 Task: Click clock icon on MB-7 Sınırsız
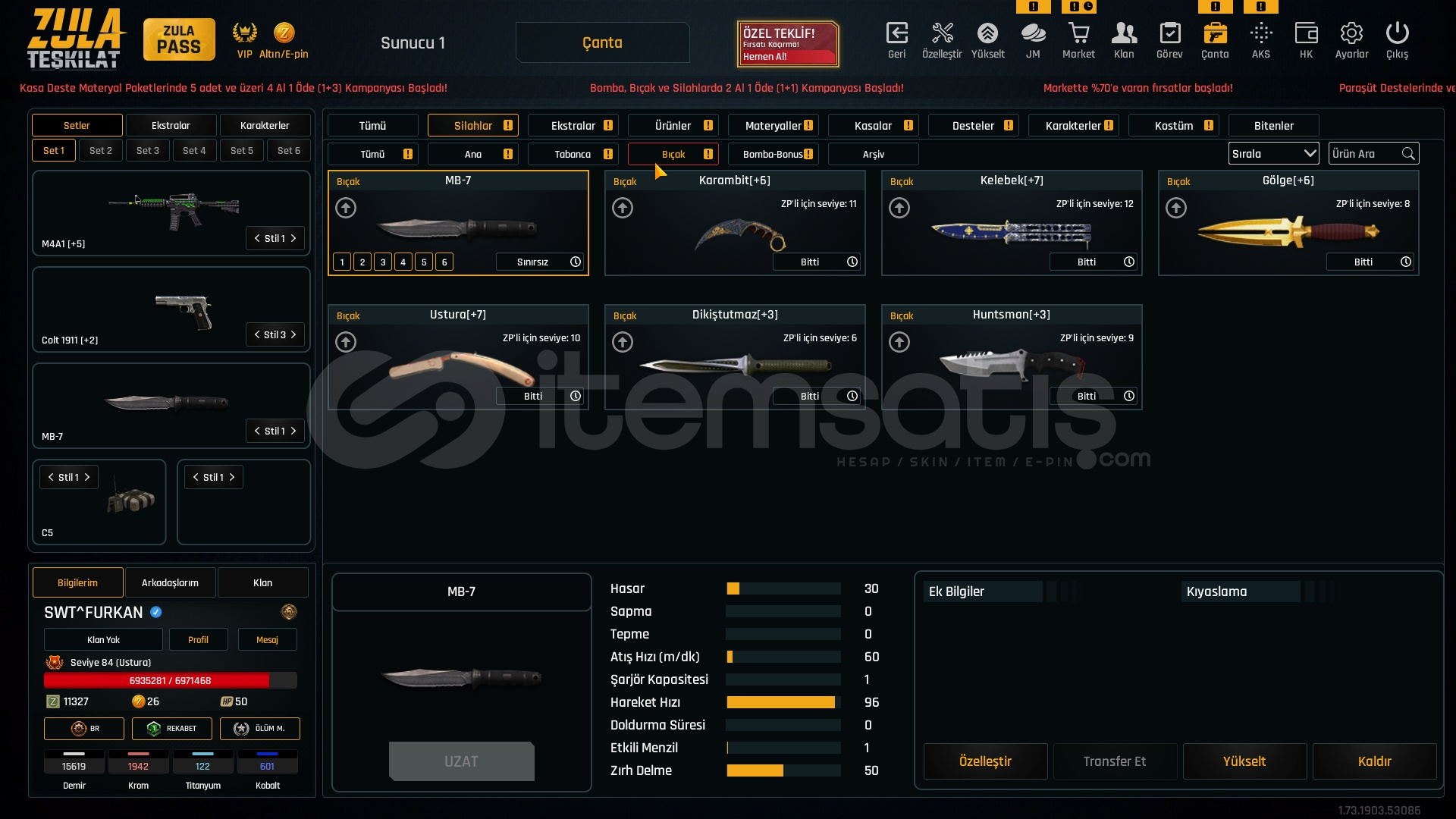coord(576,262)
